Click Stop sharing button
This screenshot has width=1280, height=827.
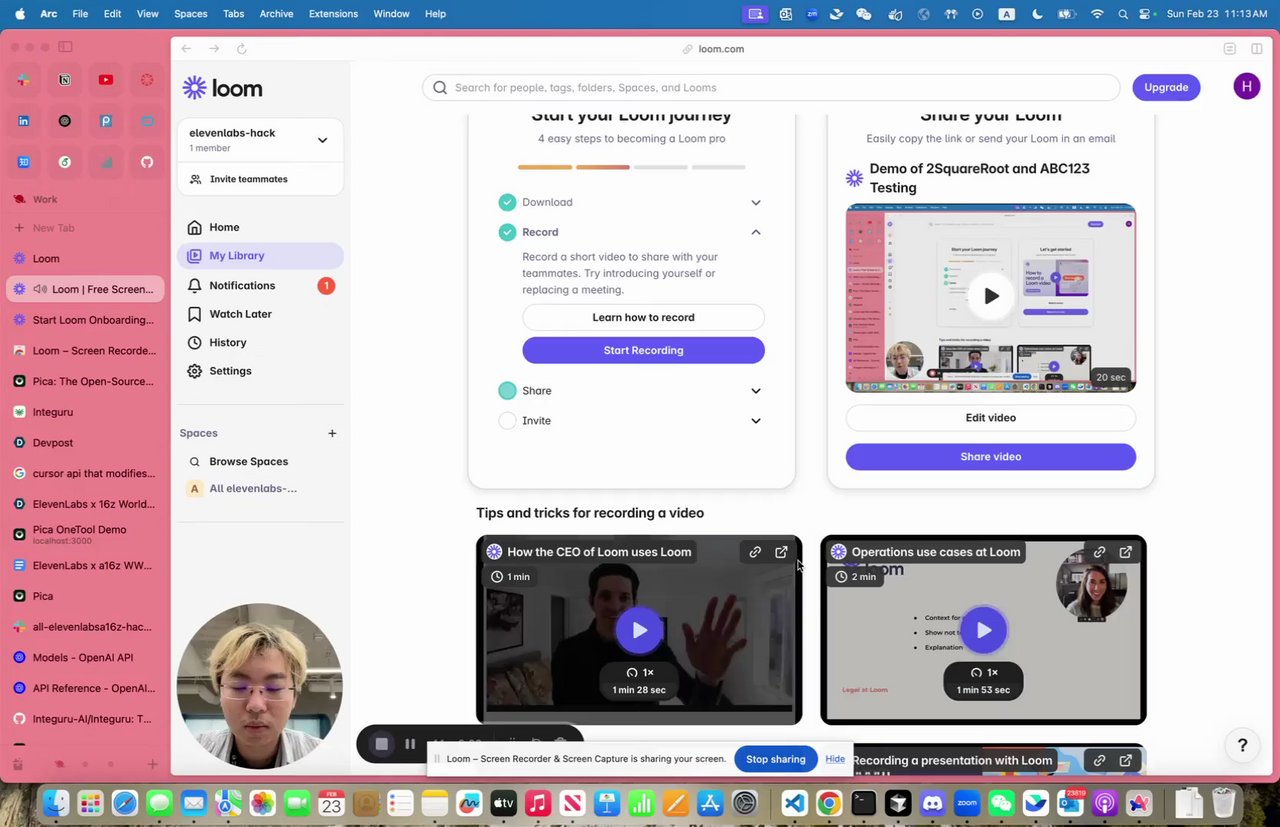(775, 759)
